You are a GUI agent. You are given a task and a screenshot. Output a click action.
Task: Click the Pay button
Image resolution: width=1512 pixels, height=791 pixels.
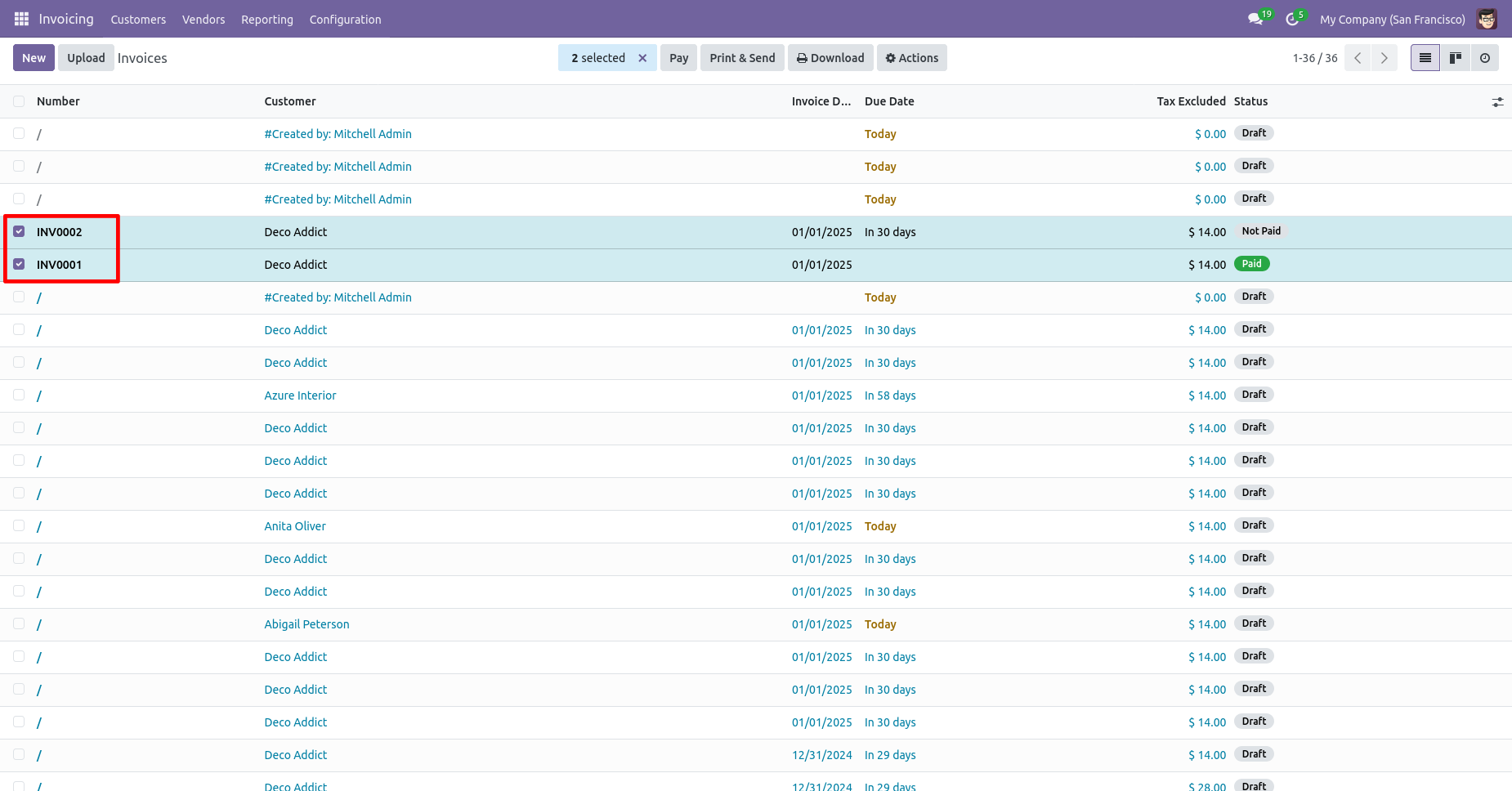pyautogui.click(x=678, y=58)
